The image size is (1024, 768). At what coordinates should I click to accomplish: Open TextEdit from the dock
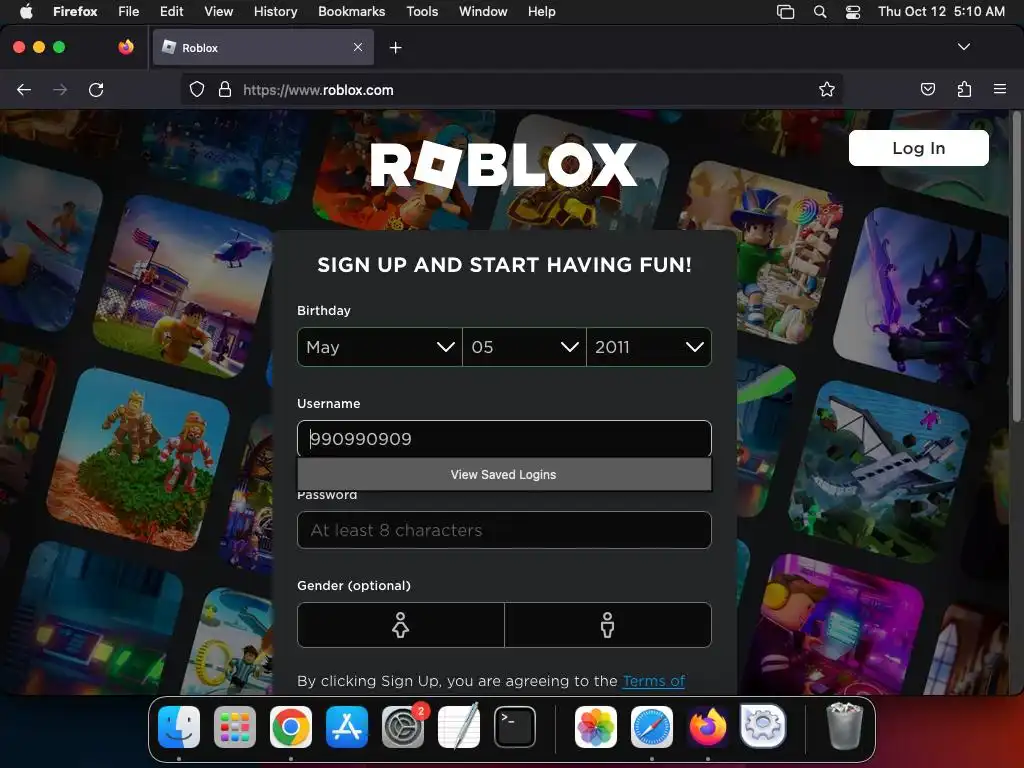(x=459, y=726)
